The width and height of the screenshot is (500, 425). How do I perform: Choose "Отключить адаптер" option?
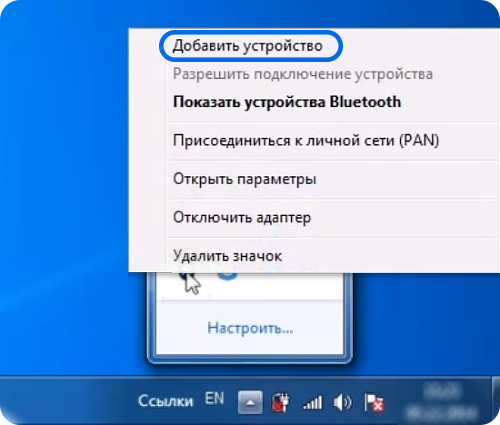pos(242,218)
